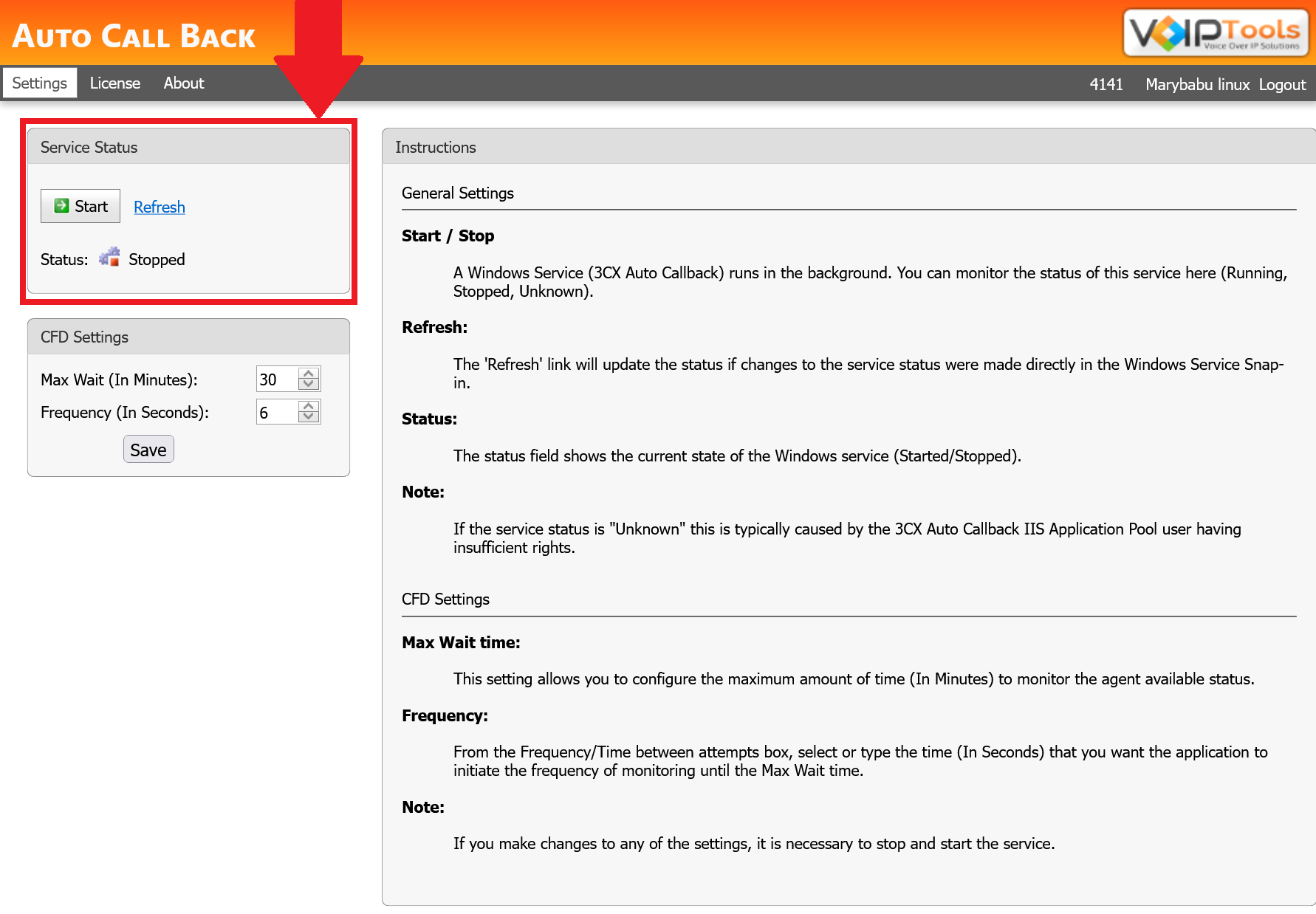
Task: Switch to the License tab
Action: tap(114, 83)
